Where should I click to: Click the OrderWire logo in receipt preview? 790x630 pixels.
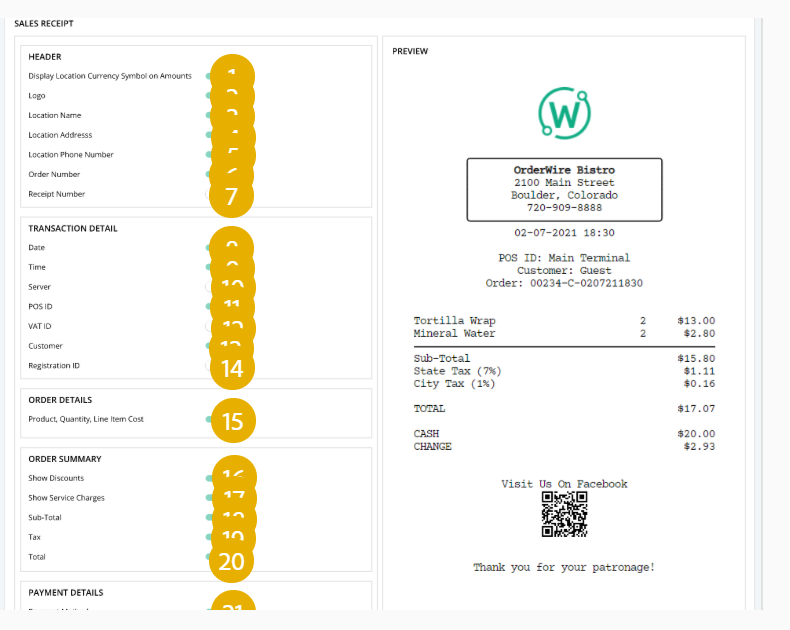564,113
